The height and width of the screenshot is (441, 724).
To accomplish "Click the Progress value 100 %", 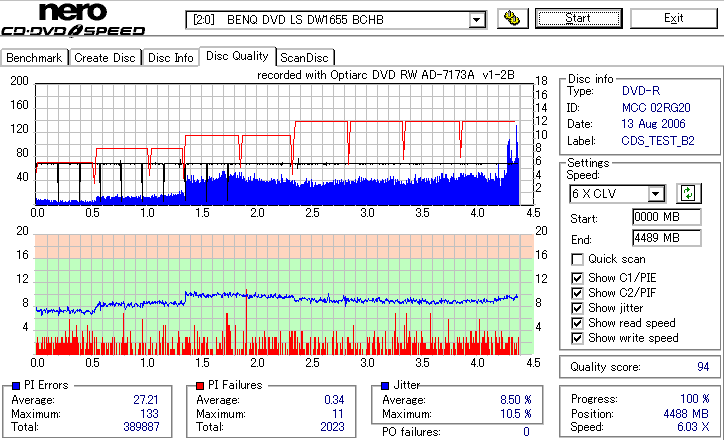I will tap(694, 399).
